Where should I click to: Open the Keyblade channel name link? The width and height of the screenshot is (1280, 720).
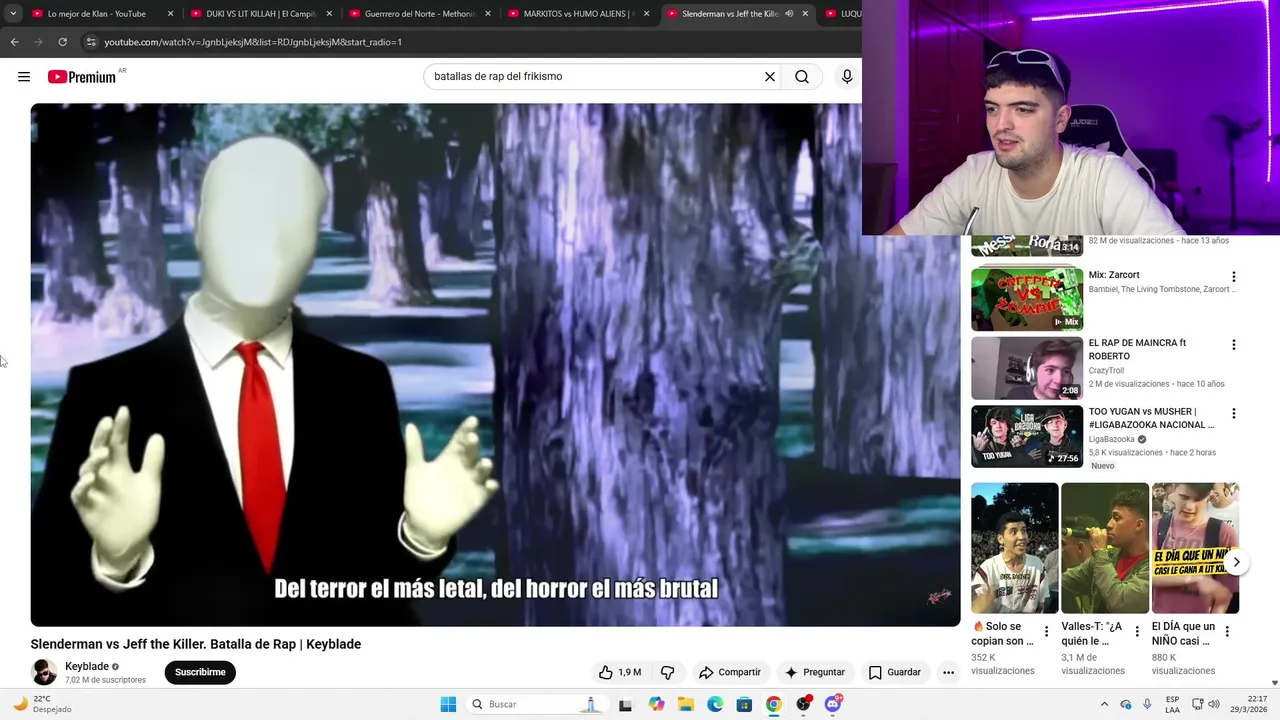click(87, 667)
